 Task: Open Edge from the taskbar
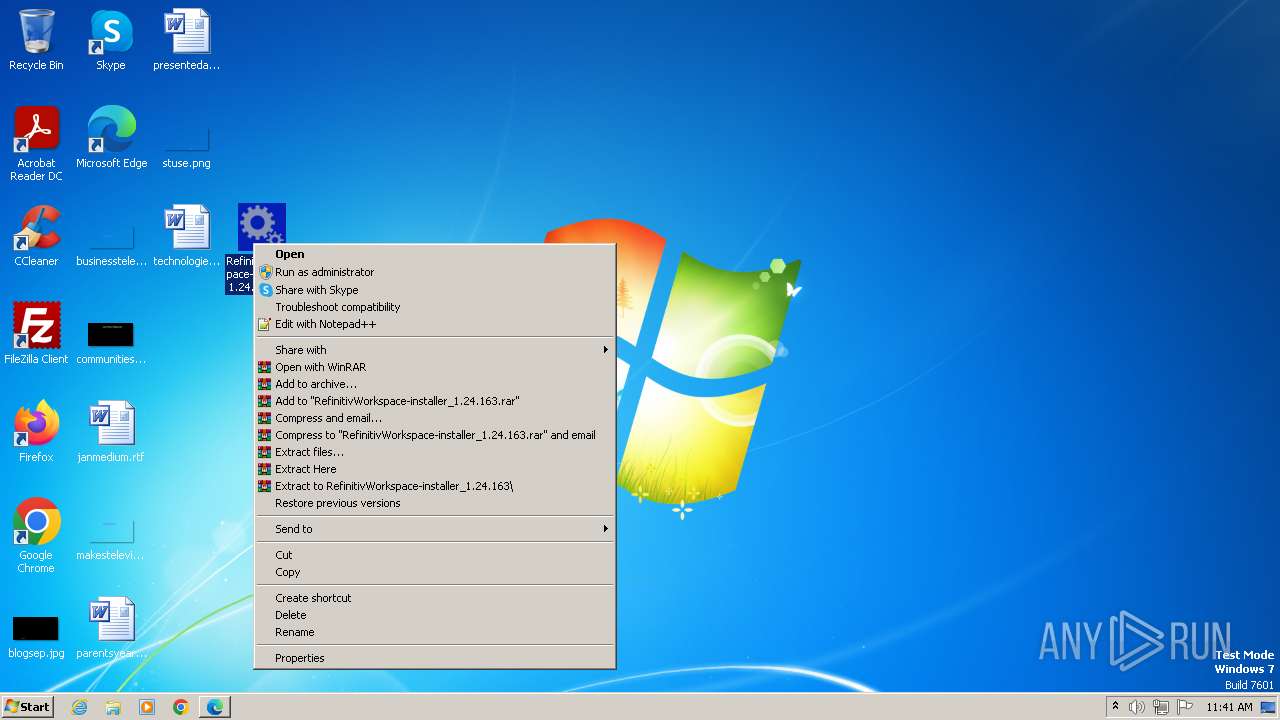click(x=215, y=707)
